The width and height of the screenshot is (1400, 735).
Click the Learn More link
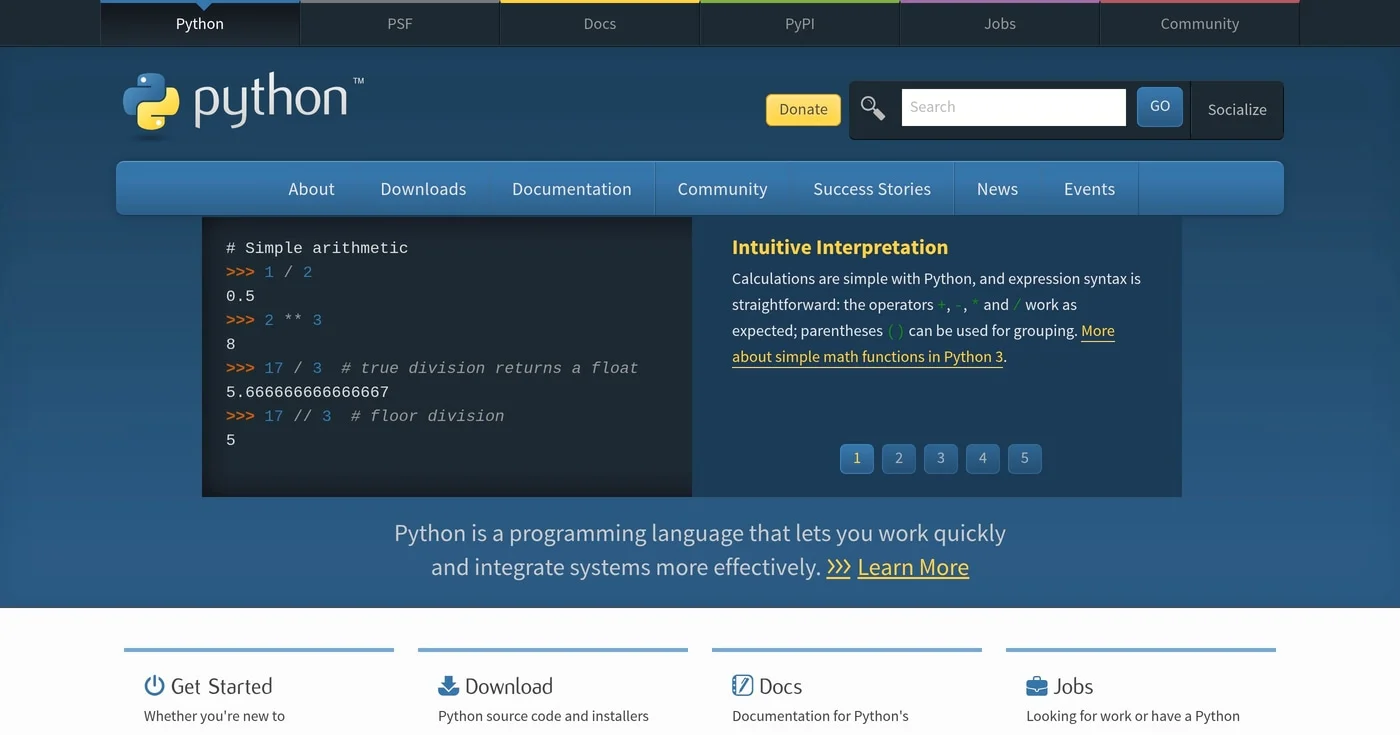(913, 567)
